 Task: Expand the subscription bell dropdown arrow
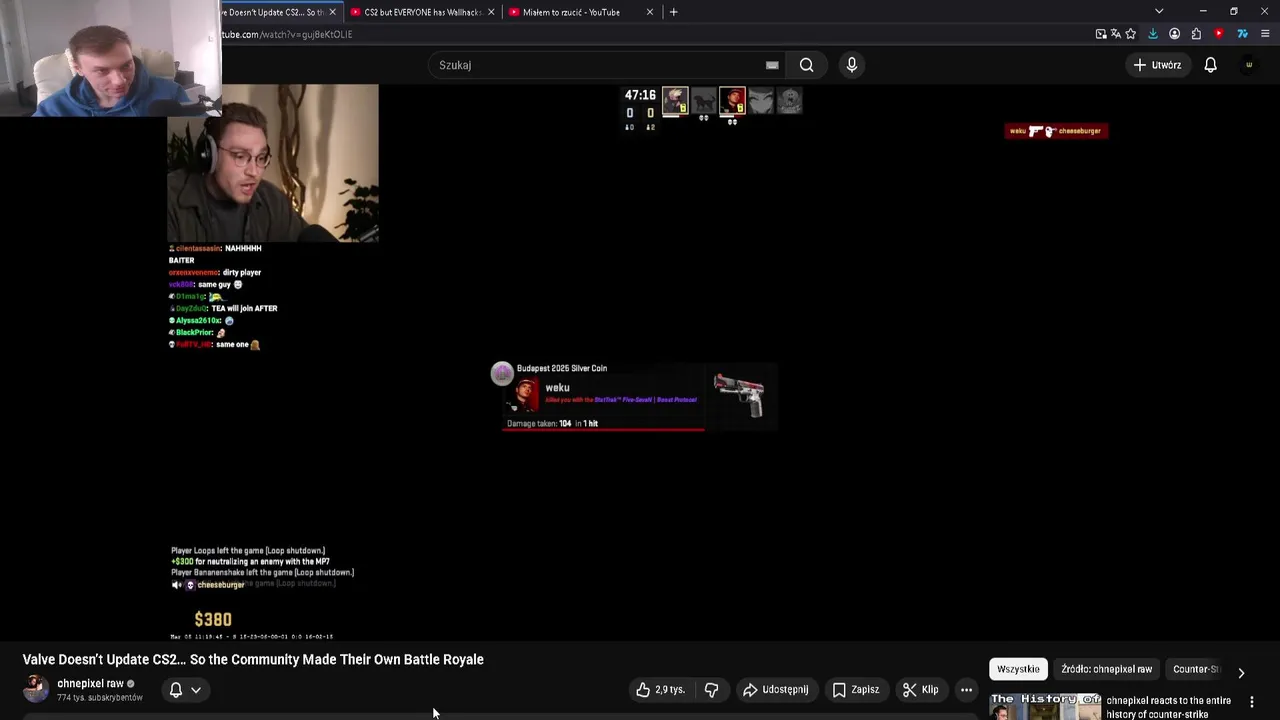coord(196,689)
